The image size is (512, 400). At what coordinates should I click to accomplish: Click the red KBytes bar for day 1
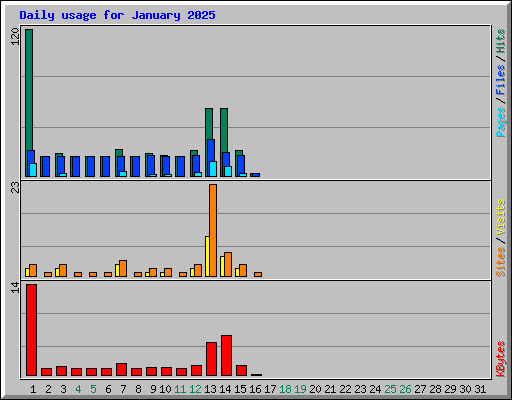(x=31, y=330)
